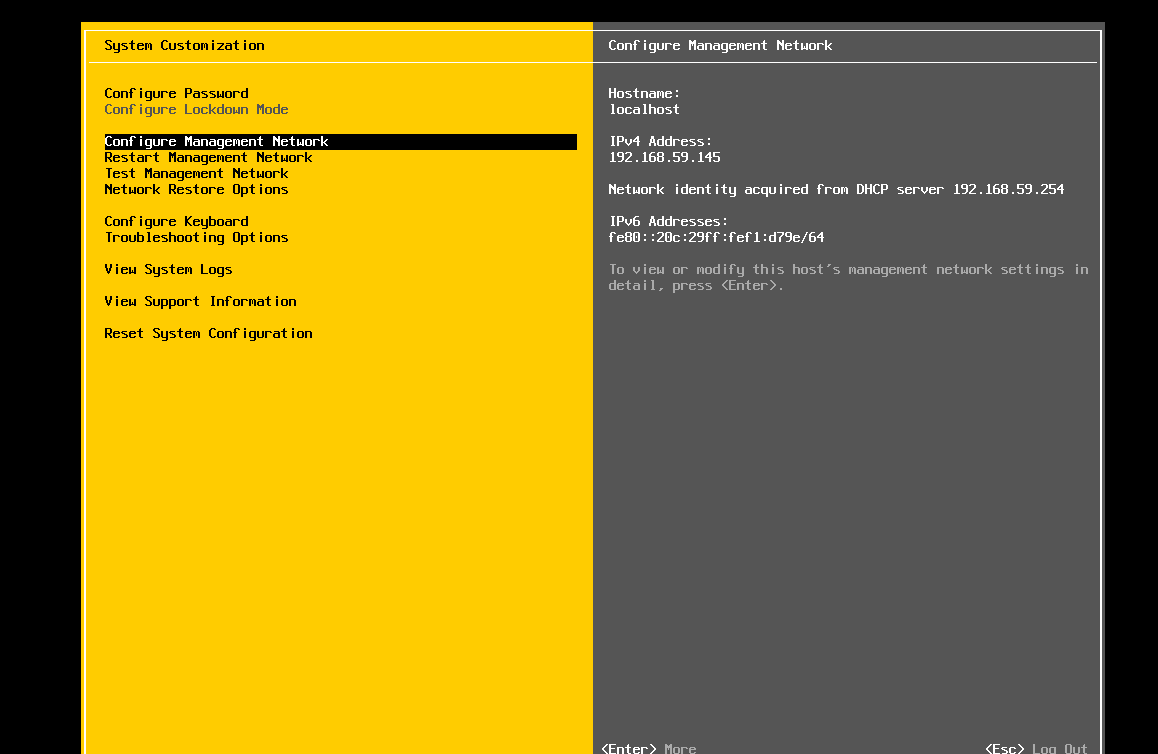1158x754 pixels.
Task: Click the Hostname: label
Action: (644, 93)
